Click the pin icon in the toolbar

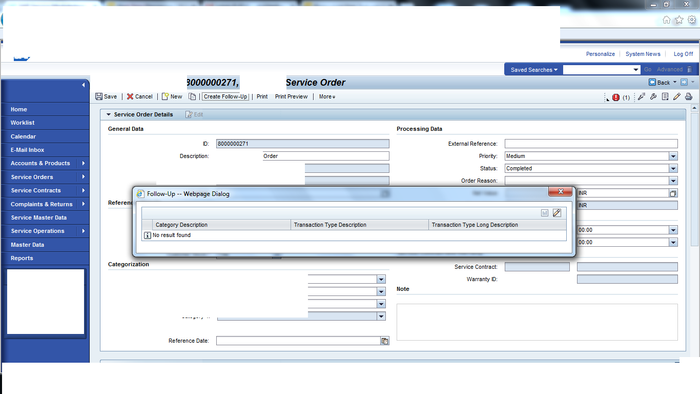(642, 96)
